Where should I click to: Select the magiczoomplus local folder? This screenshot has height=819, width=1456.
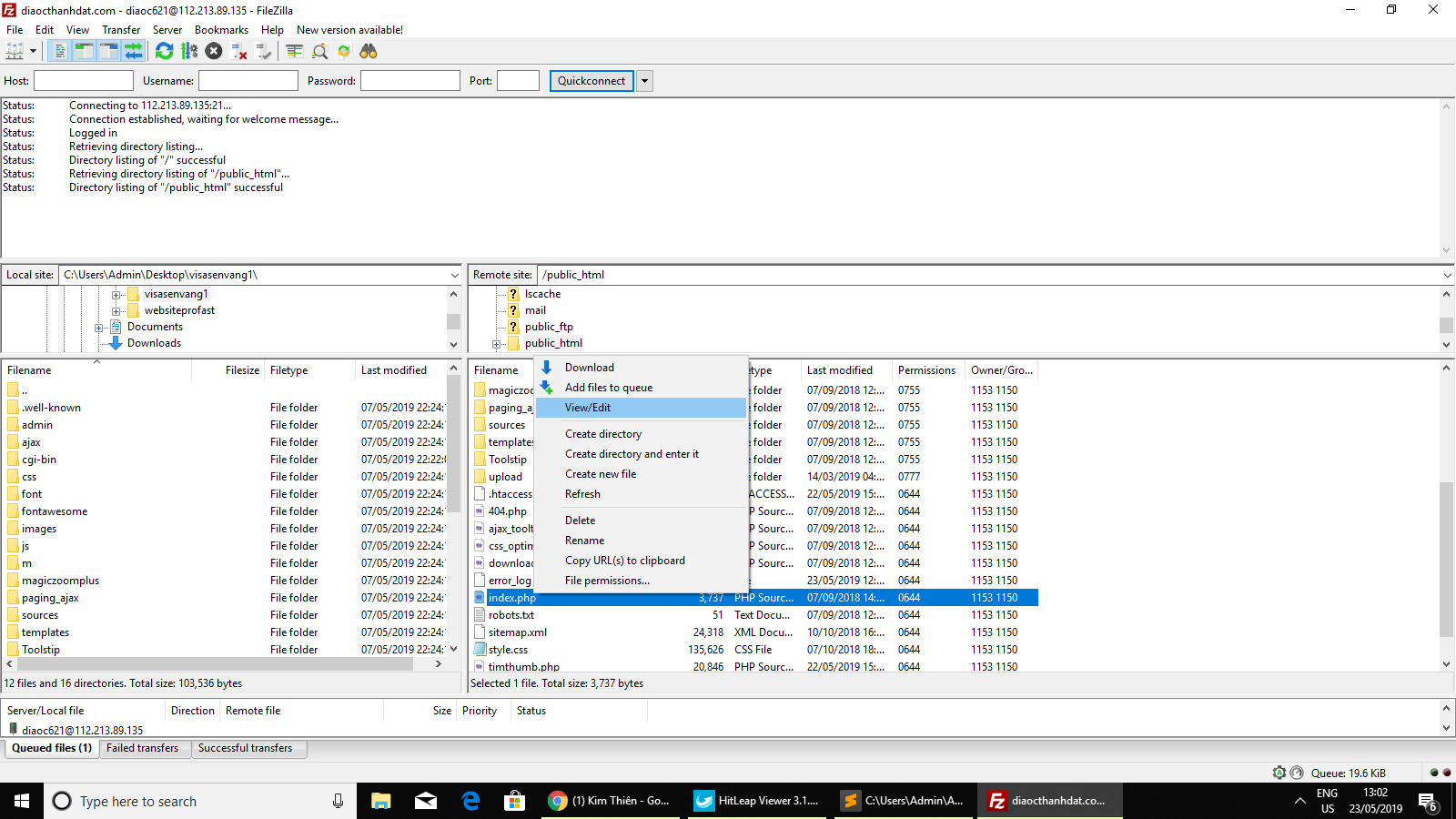(60, 581)
